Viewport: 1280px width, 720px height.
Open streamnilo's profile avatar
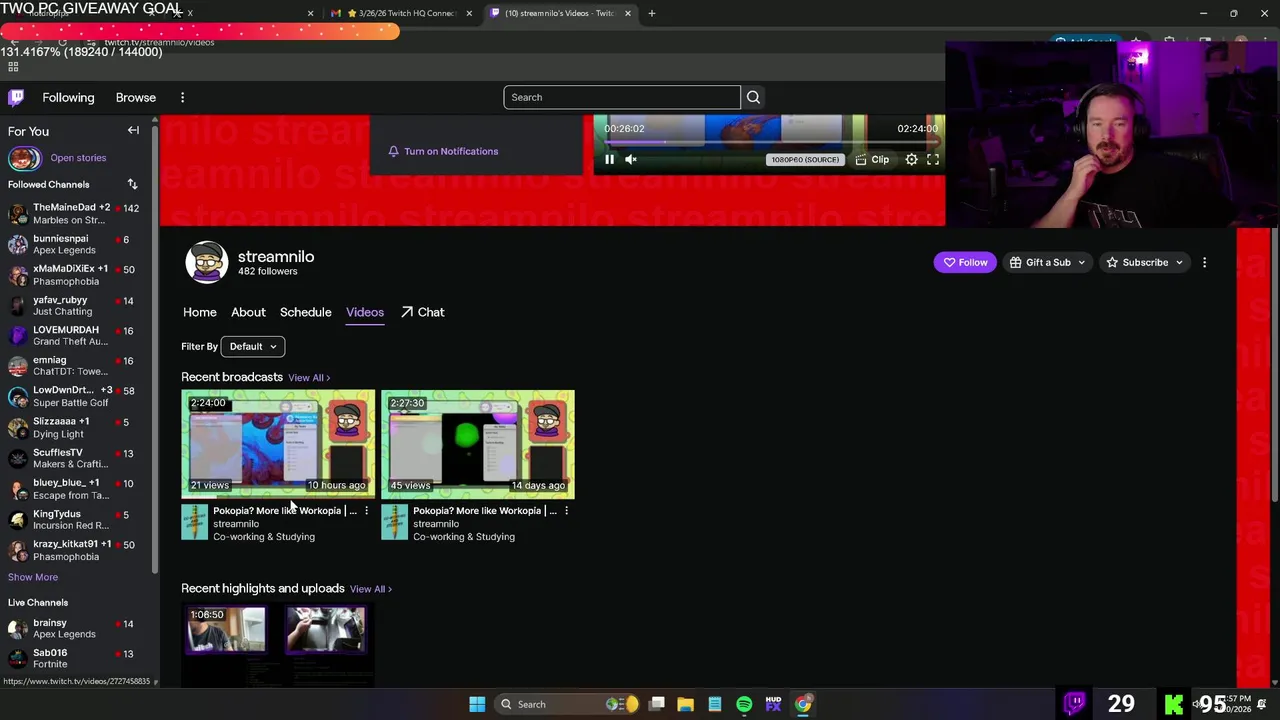click(x=207, y=262)
